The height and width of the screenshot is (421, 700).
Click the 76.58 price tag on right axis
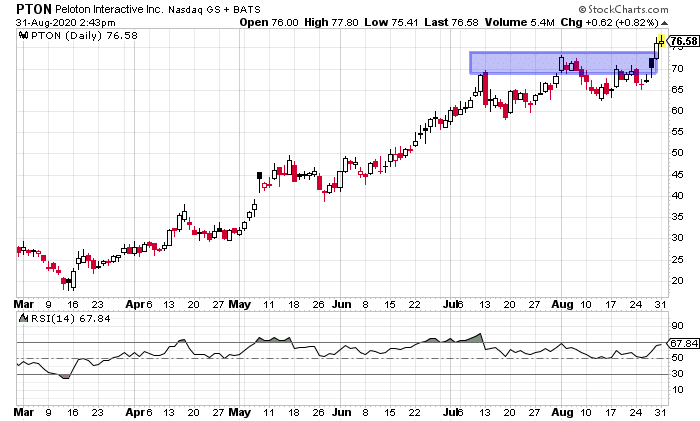[684, 42]
